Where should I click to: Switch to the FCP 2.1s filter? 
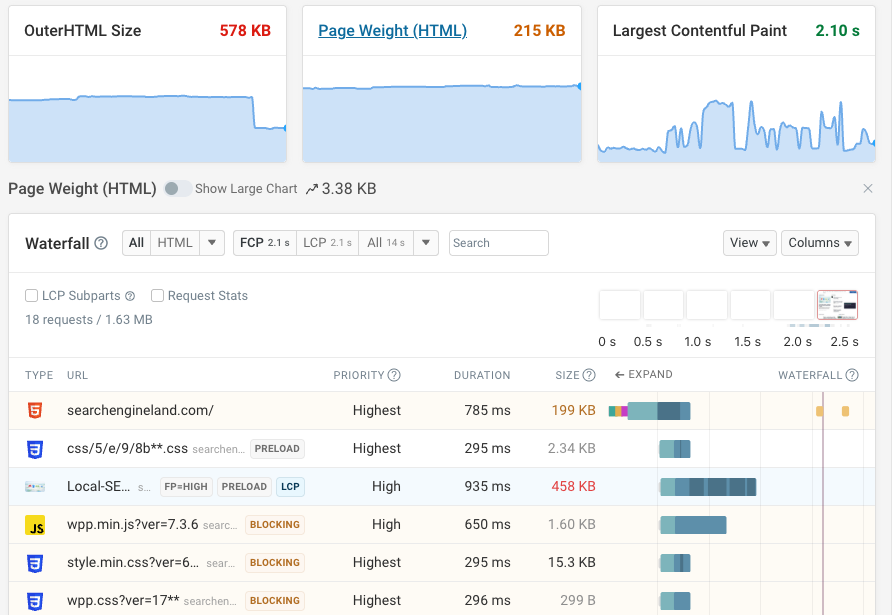pyautogui.click(x=264, y=242)
